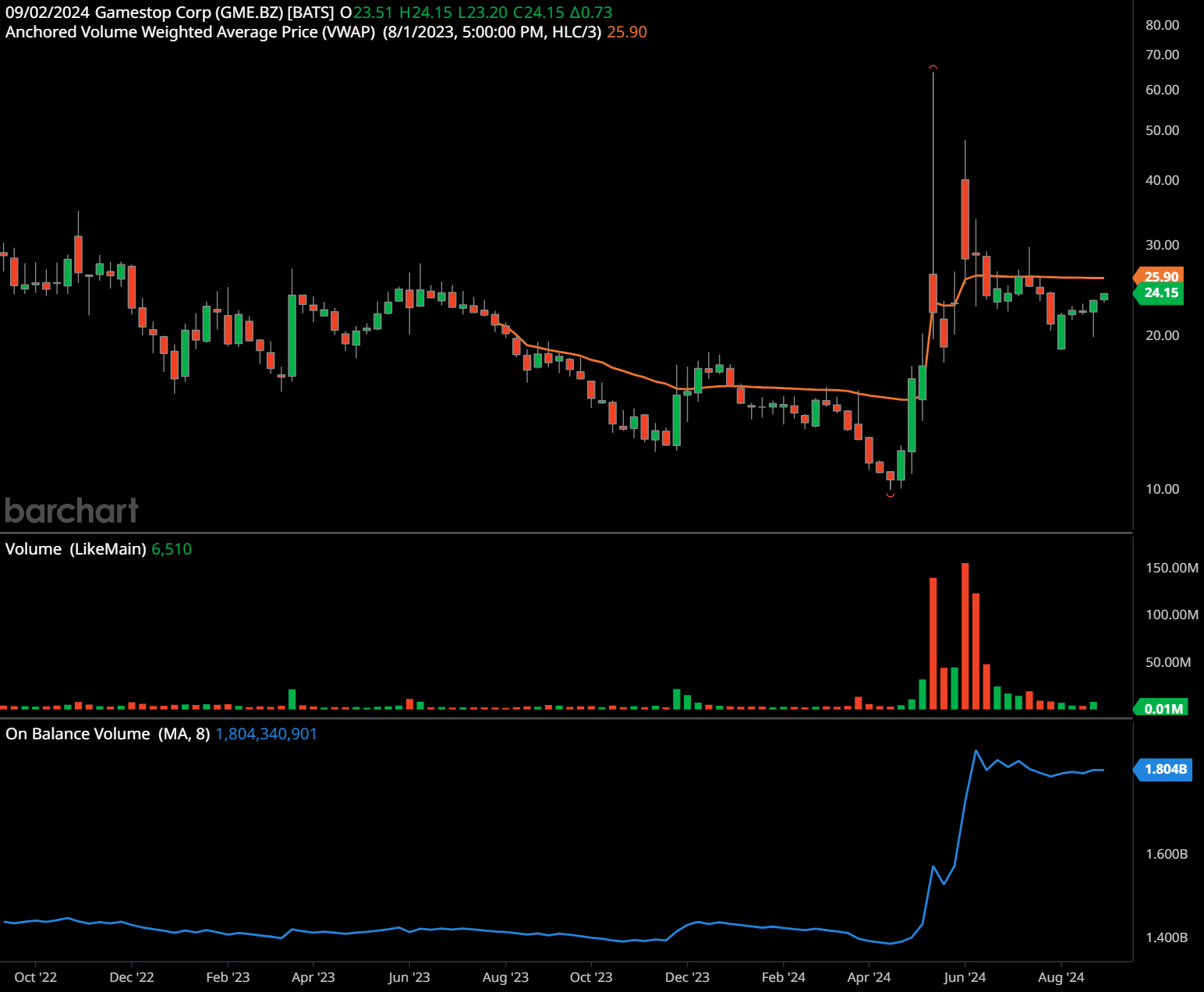Click the Volume (LikeMain) indicator label

[x=76, y=549]
